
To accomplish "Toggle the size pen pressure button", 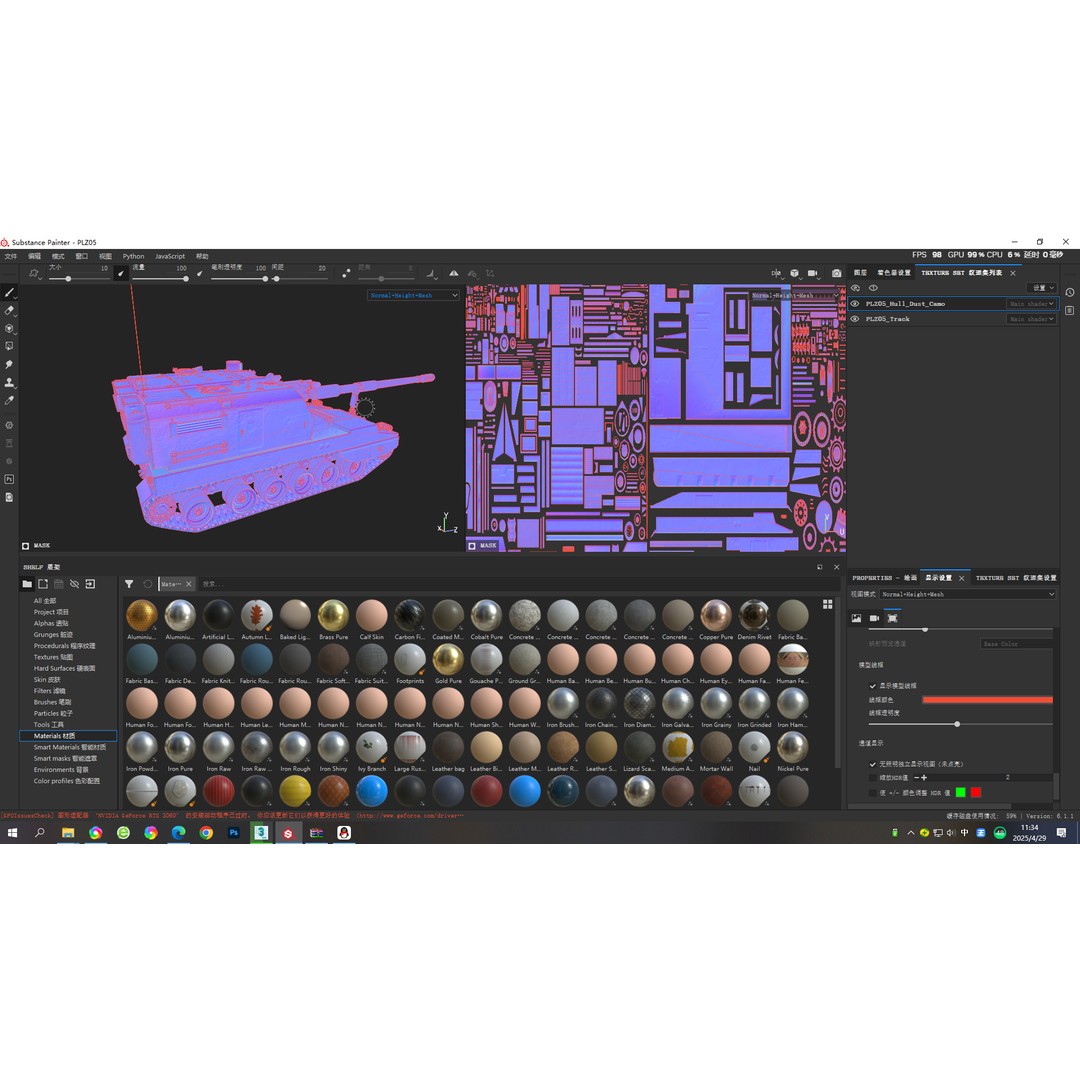I will point(121,273).
